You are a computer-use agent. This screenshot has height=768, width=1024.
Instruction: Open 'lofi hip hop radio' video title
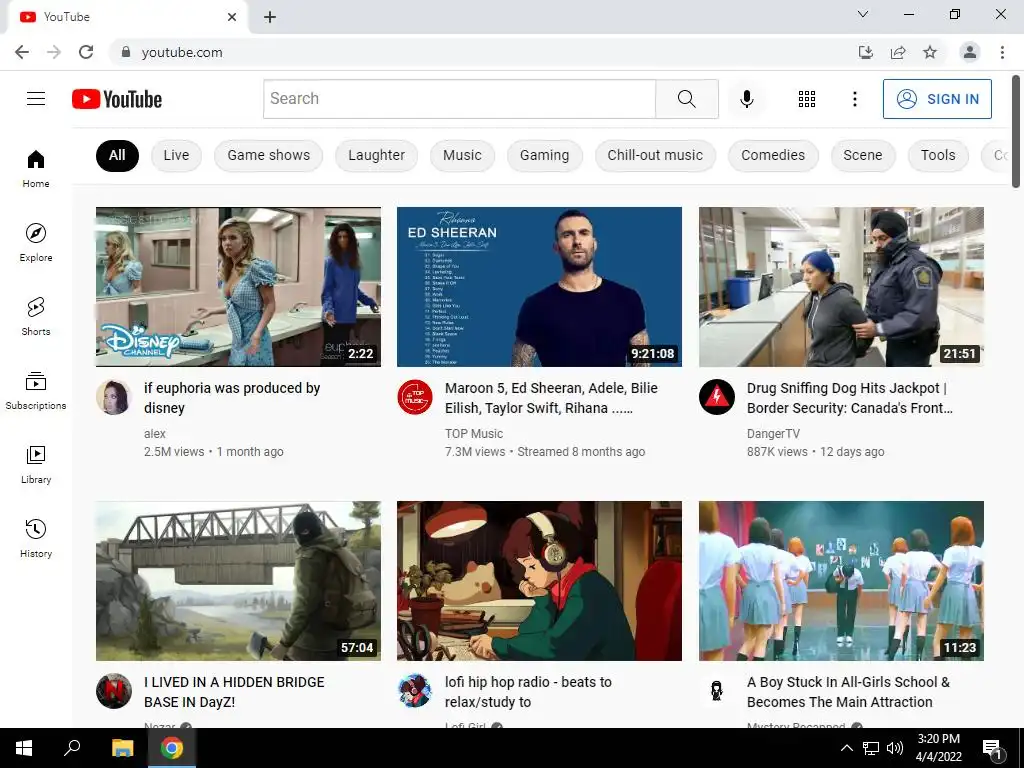[528, 692]
